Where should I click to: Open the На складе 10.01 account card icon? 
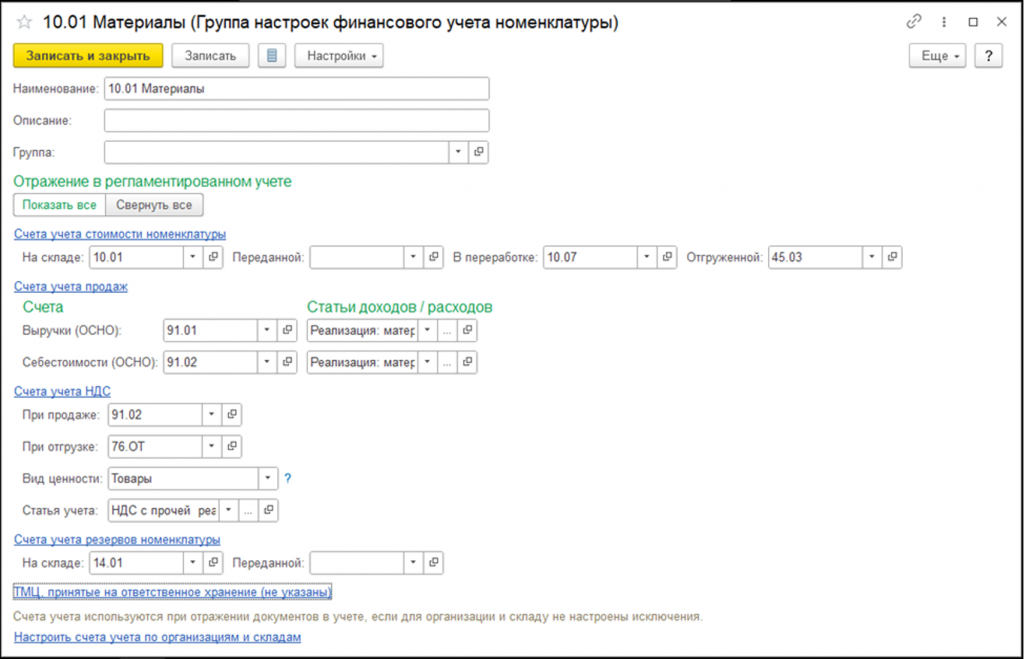[x=213, y=257]
